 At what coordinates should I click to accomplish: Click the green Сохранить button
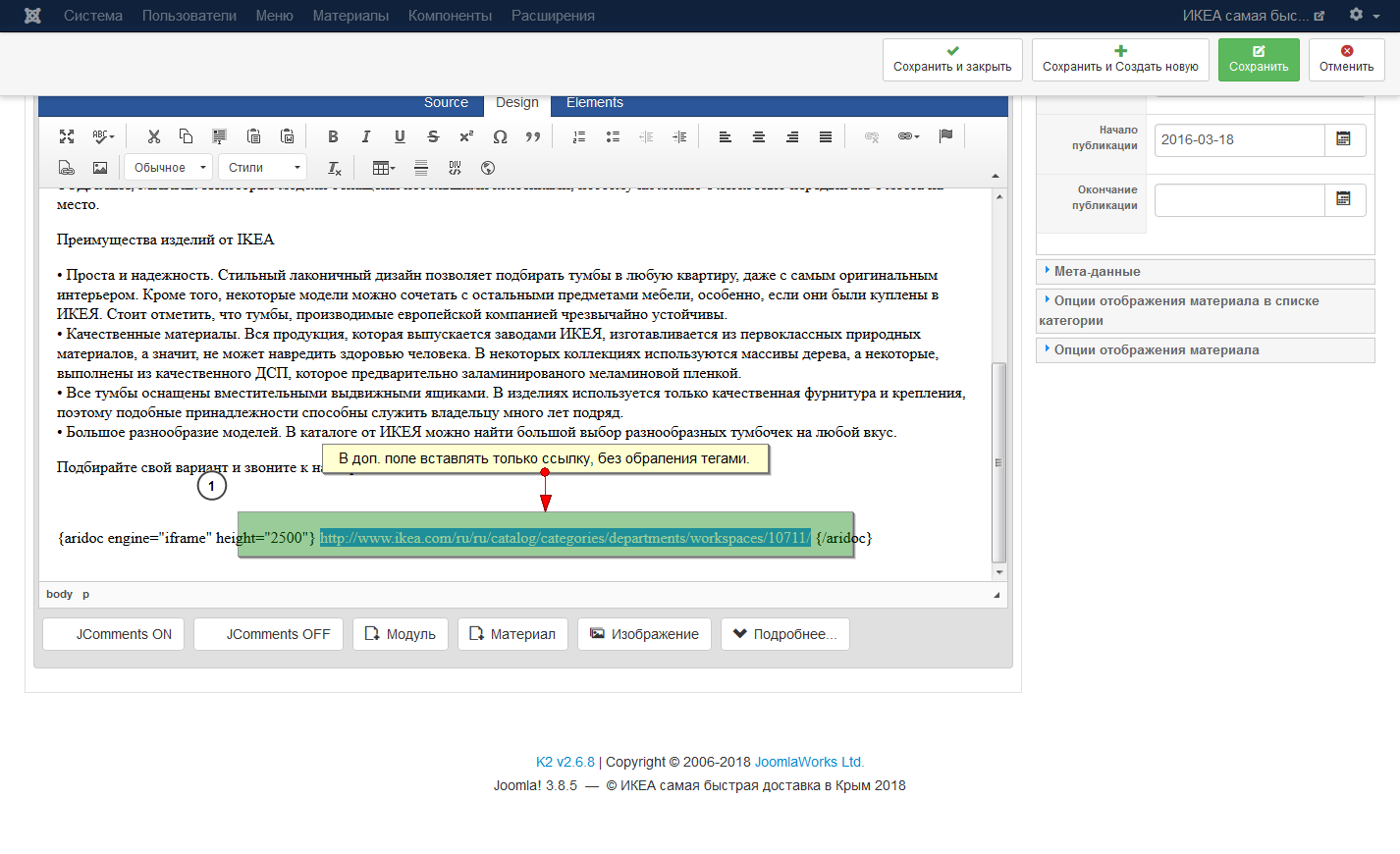click(x=1258, y=60)
